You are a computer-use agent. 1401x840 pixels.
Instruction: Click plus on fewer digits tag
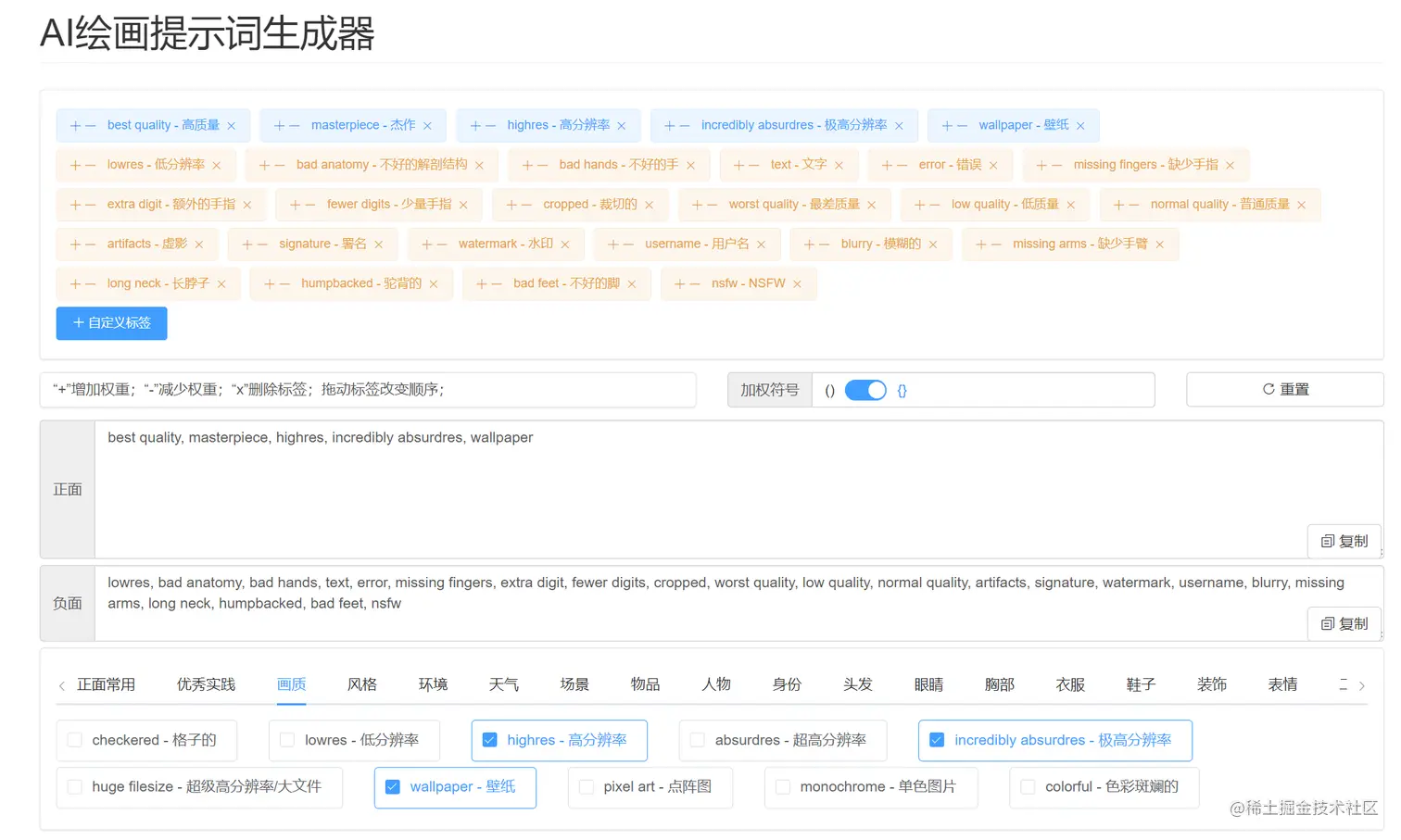tap(295, 206)
